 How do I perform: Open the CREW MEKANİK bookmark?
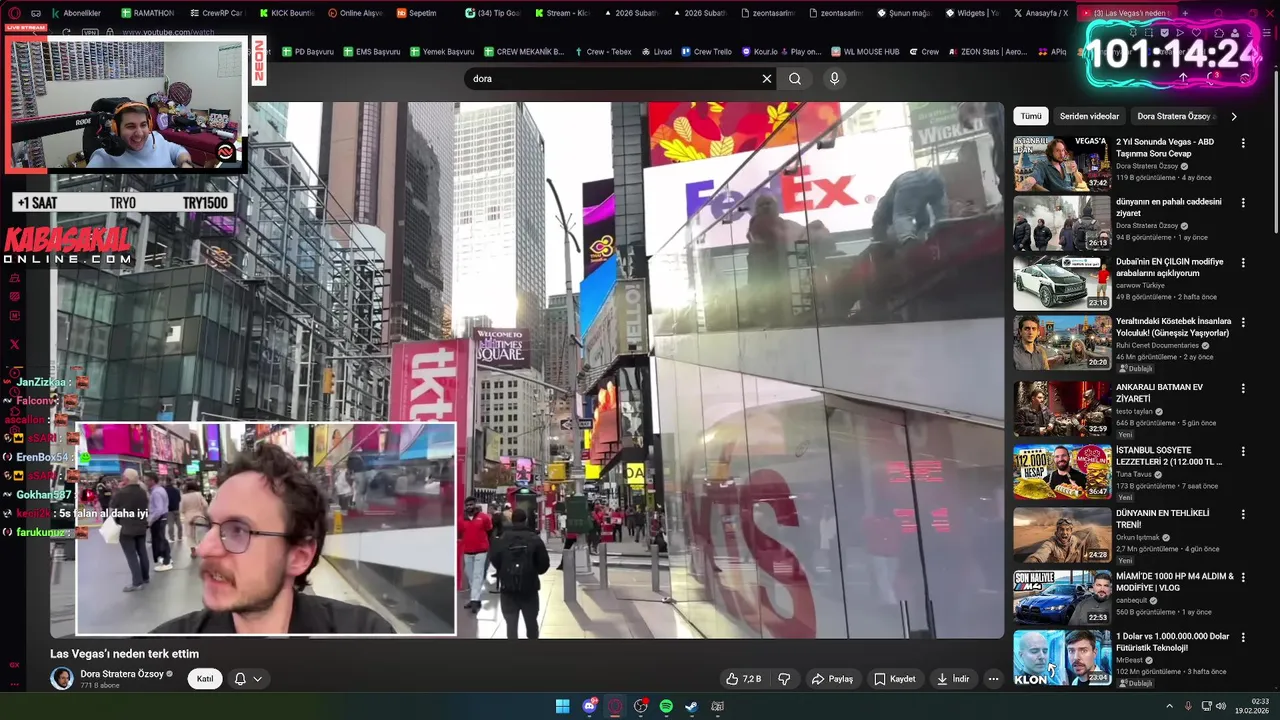tap(523, 52)
